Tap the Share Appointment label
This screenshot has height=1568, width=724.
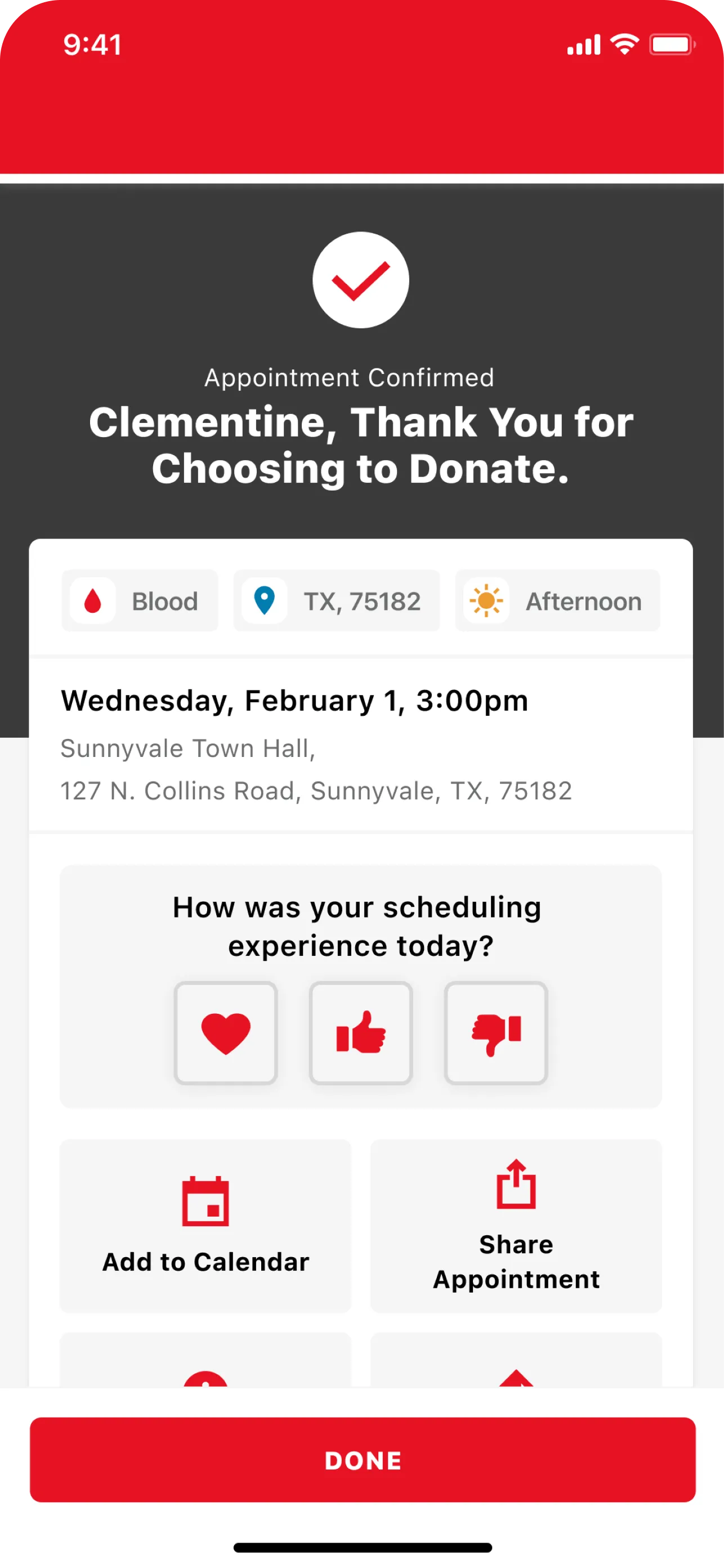[x=516, y=1262]
